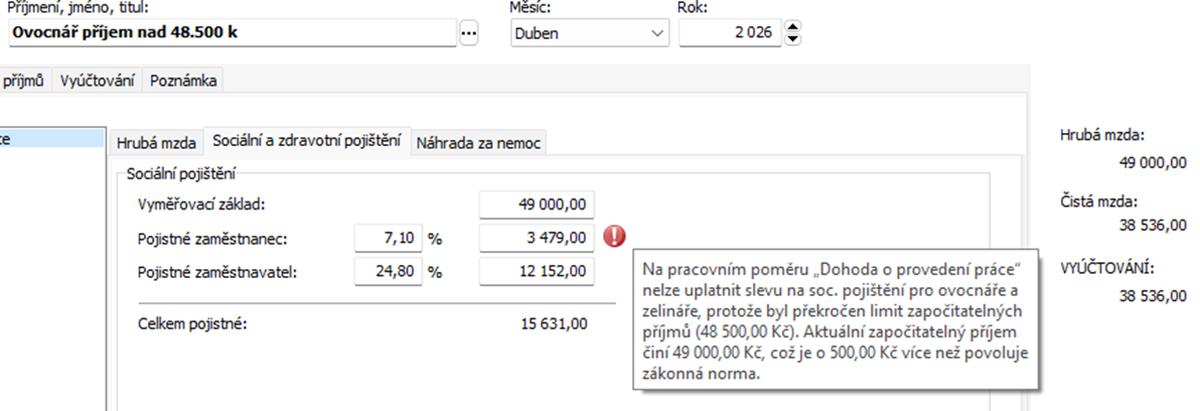
Task: Select the highlighted item in left list
Action: pos(50,139)
